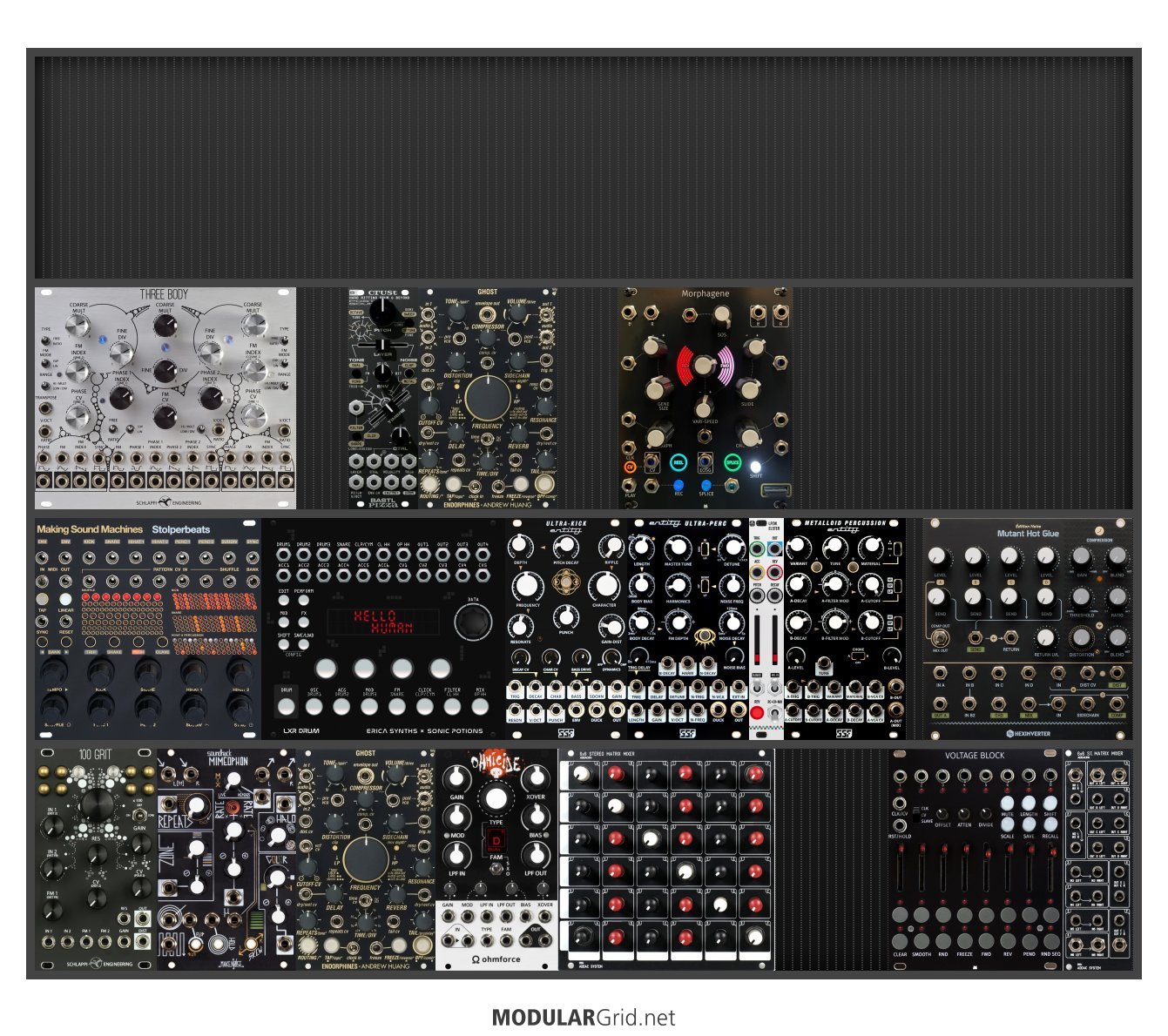Click the red REV button on LPGM
1168x1036 pixels.
click(x=757, y=713)
